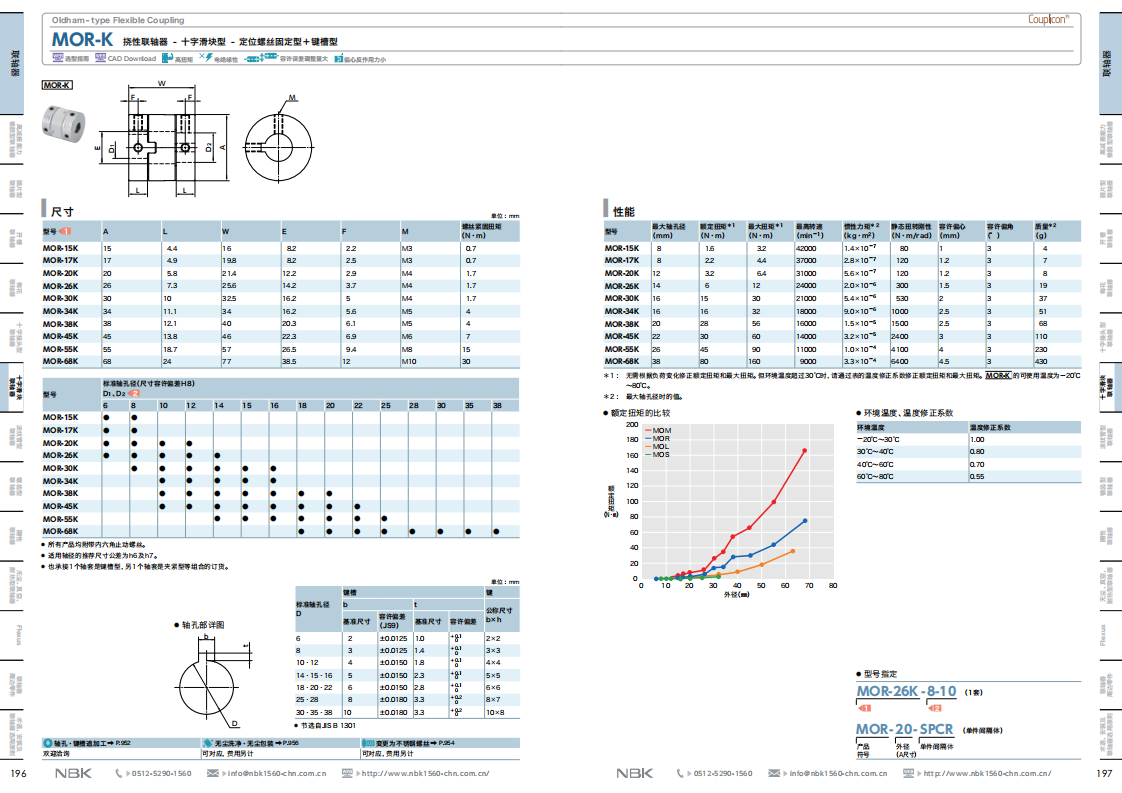
Task: Click the 偏心反作用力小 icon
Action: tap(338, 58)
